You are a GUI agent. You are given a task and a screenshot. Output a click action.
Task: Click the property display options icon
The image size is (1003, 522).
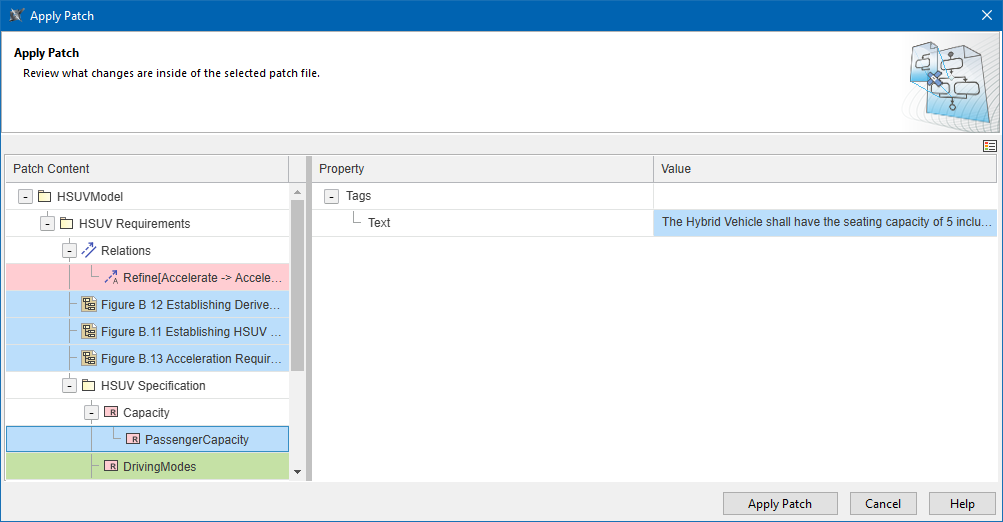(989, 146)
